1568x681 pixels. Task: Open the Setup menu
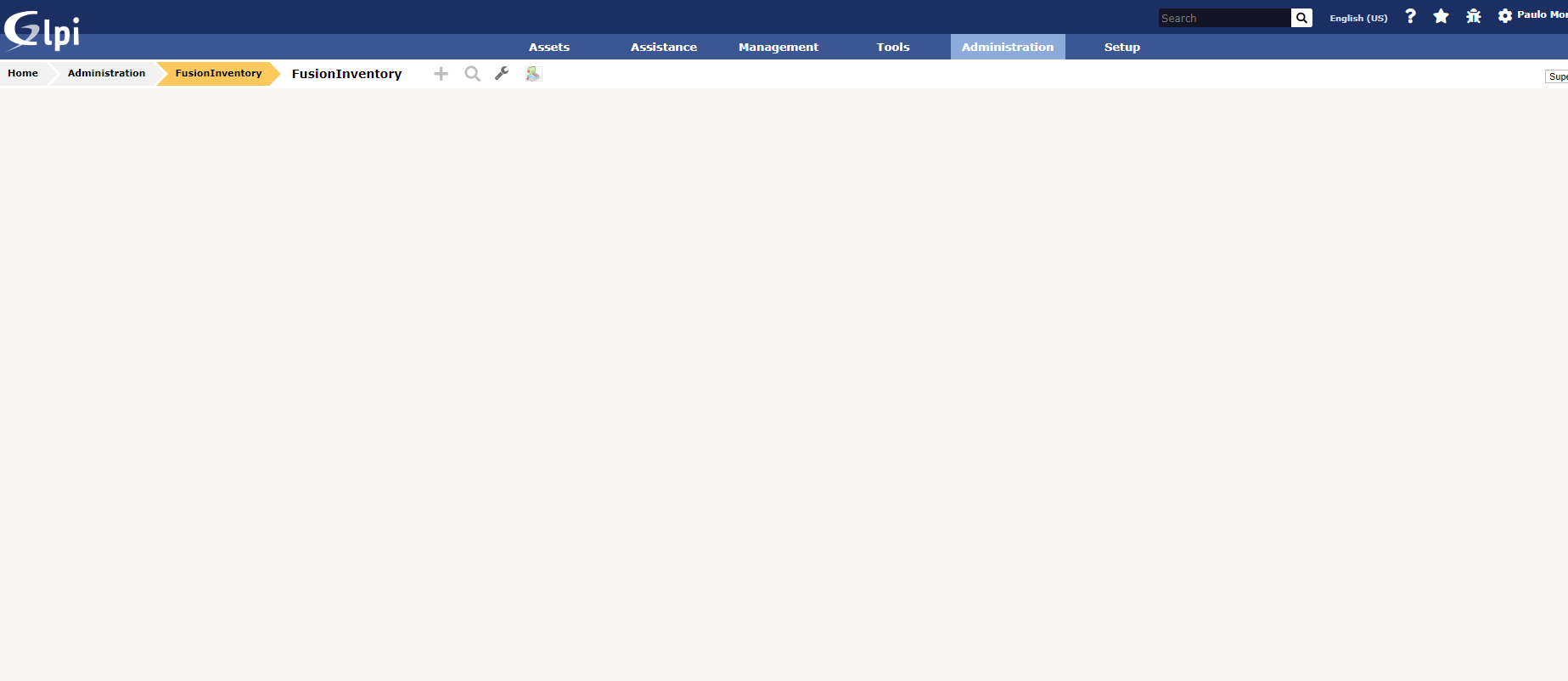1122,47
